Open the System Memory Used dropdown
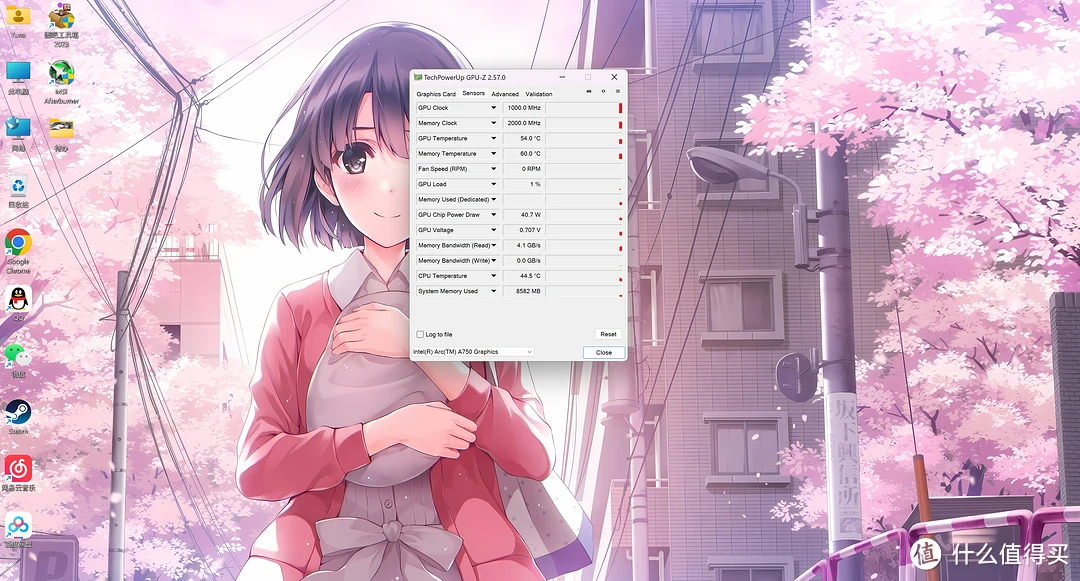 [x=493, y=291]
